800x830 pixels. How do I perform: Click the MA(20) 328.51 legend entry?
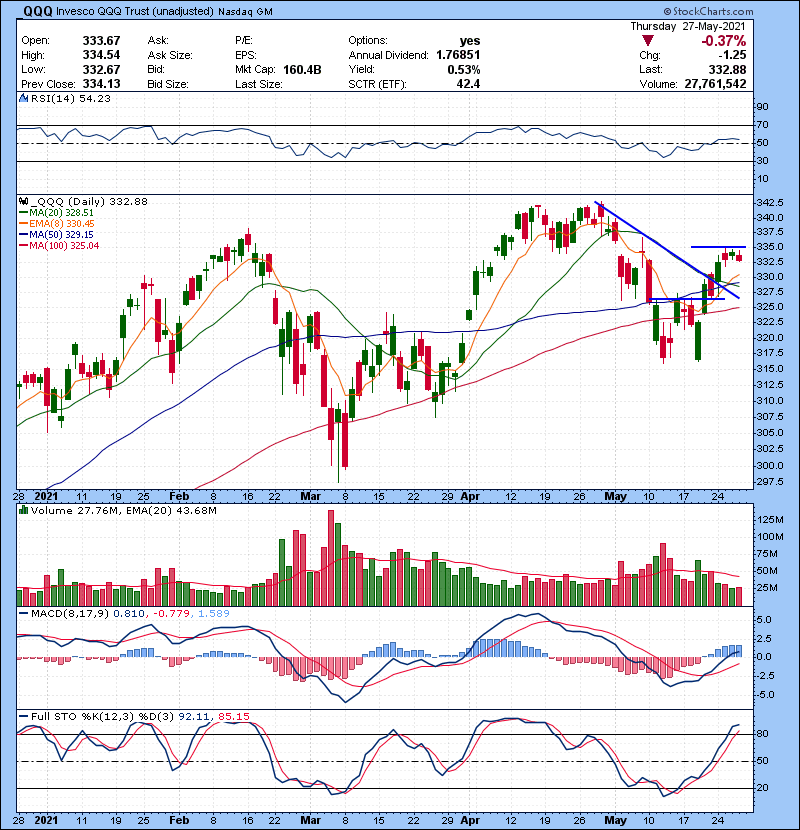tap(61, 212)
